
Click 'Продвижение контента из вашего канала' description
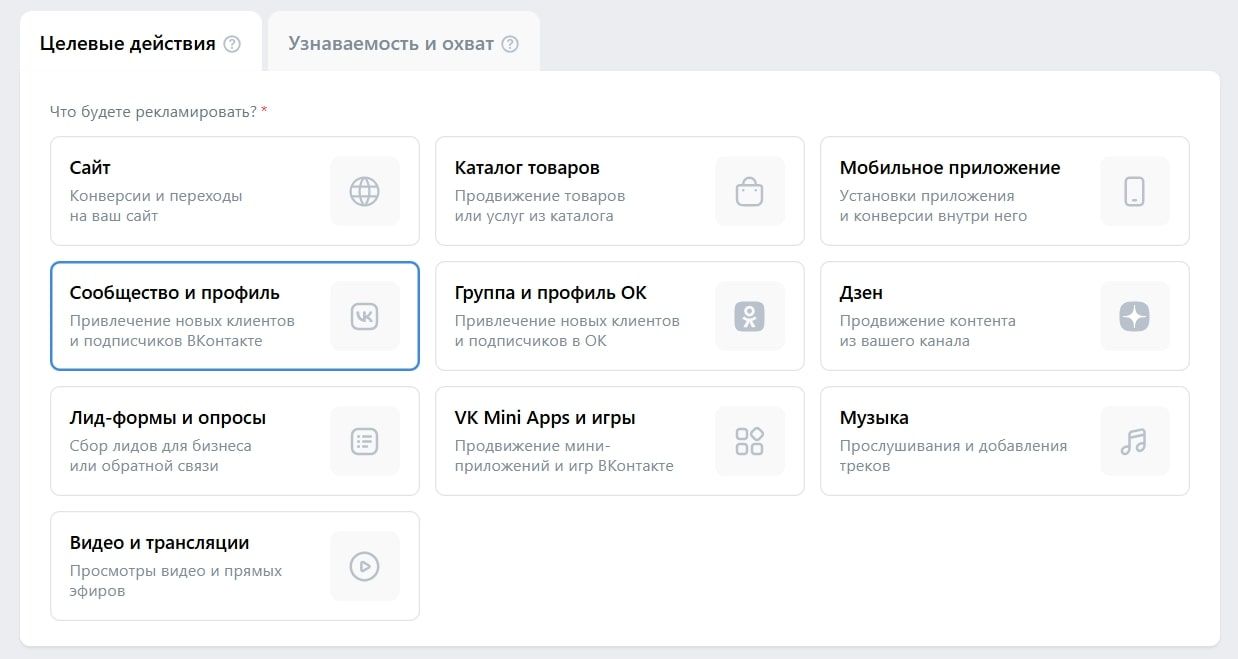928,331
